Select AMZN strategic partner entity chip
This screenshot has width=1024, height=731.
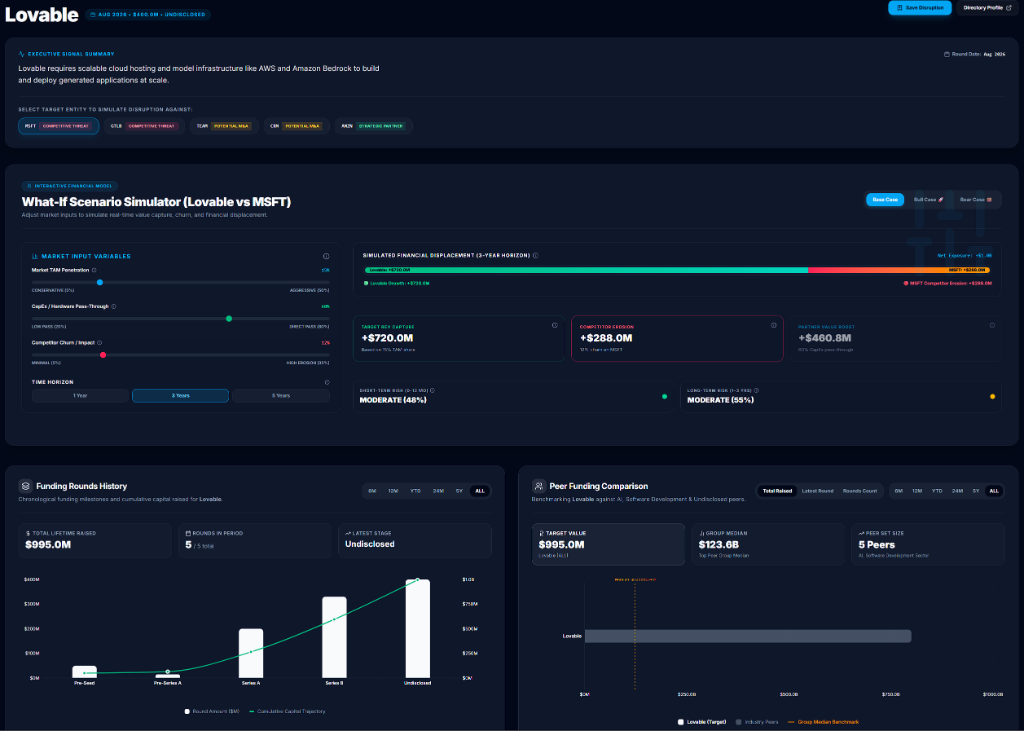tap(374, 126)
